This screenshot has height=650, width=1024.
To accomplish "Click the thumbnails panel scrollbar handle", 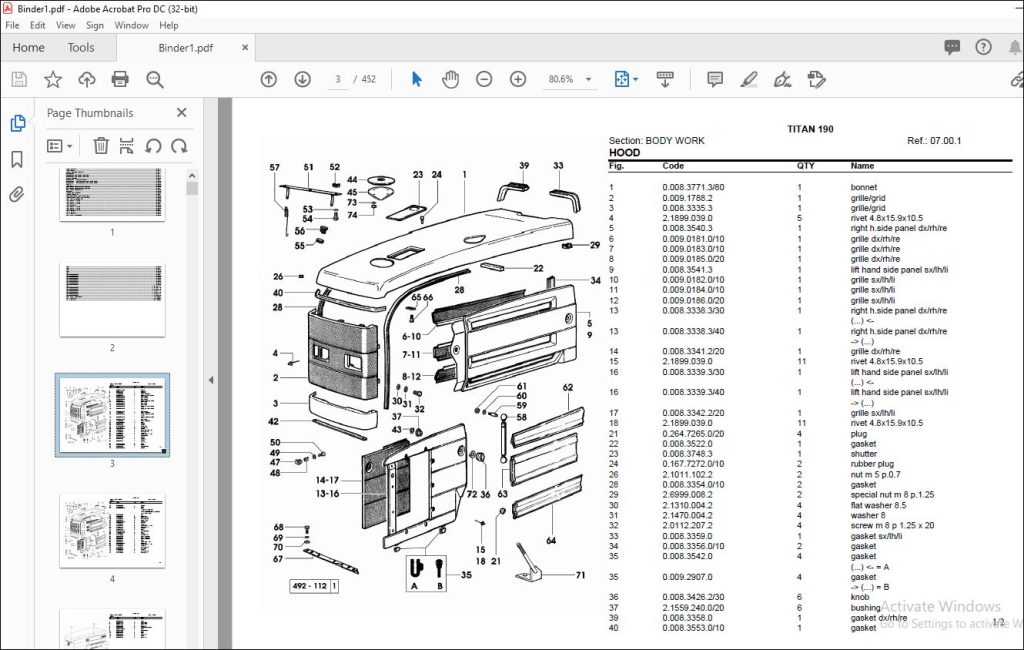I will (191, 188).
